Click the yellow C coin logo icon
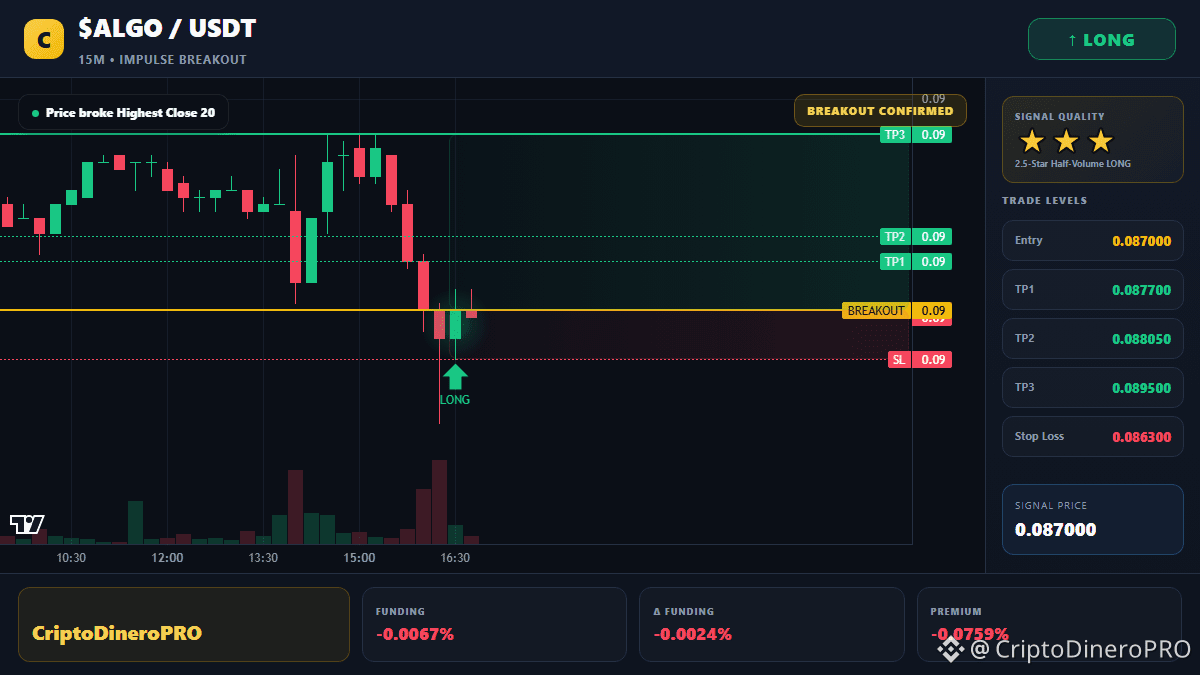The image size is (1200, 675). click(x=43, y=39)
